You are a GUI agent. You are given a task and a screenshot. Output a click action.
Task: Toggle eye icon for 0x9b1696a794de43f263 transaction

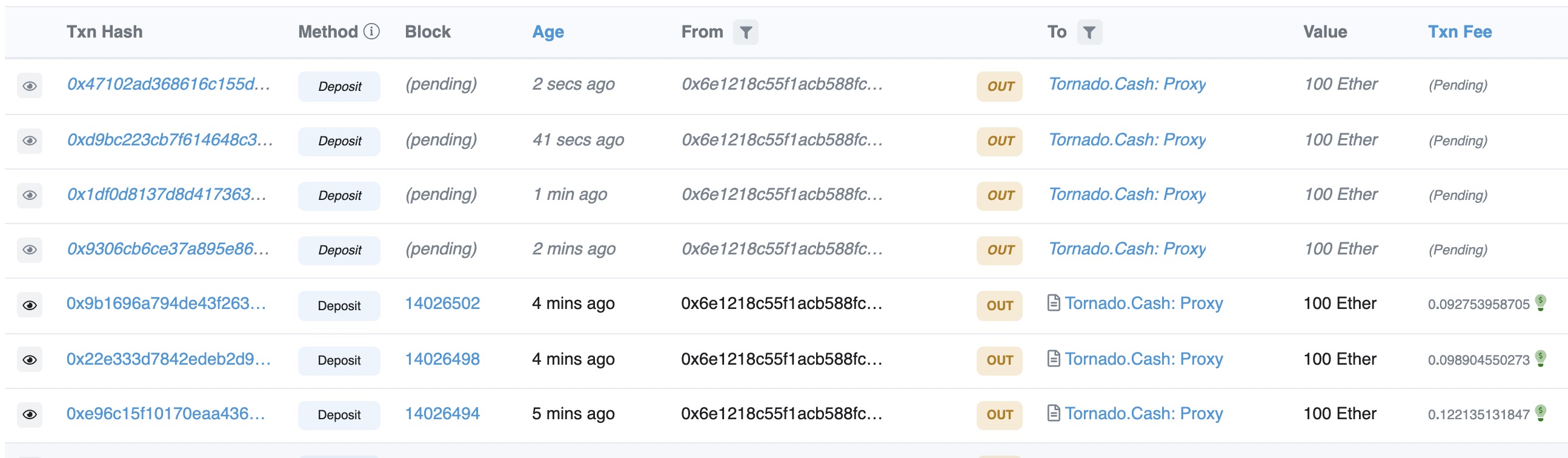[x=29, y=305]
